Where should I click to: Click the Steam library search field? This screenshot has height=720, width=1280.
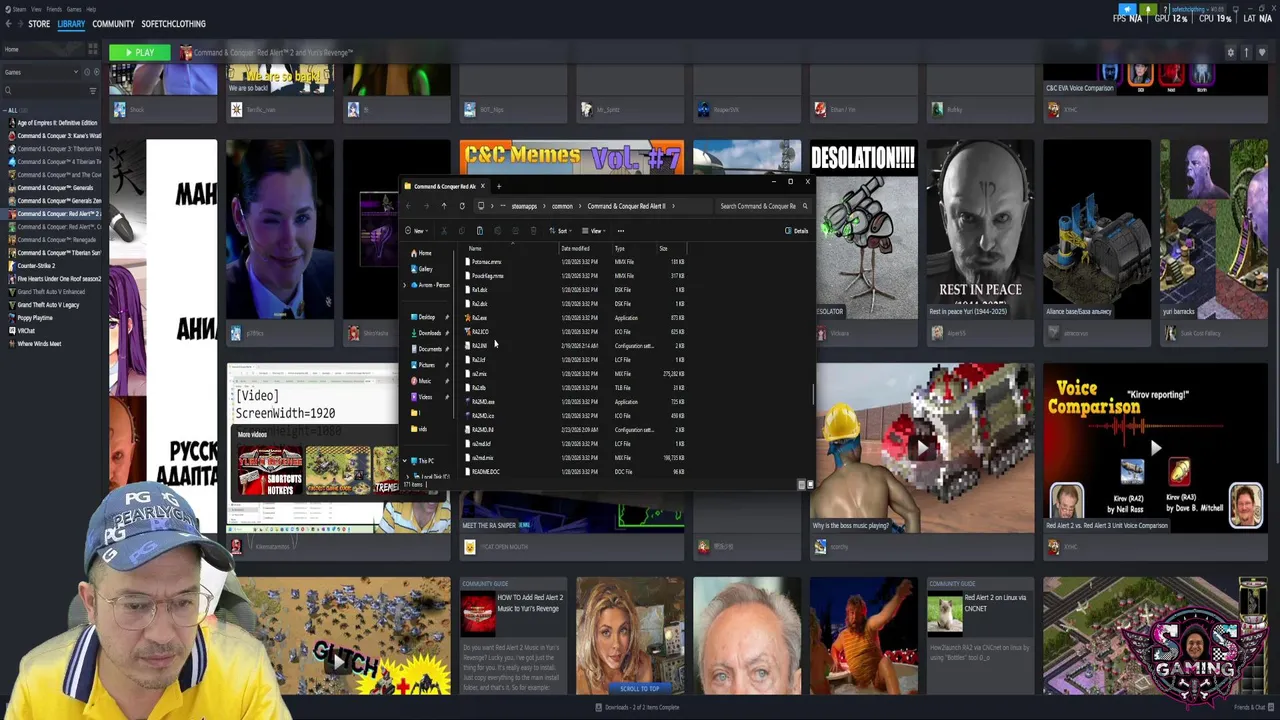[45, 91]
